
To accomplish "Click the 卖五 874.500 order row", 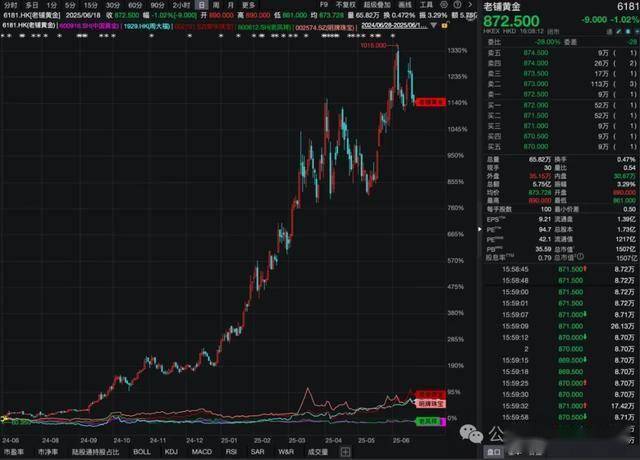I will coord(562,53).
